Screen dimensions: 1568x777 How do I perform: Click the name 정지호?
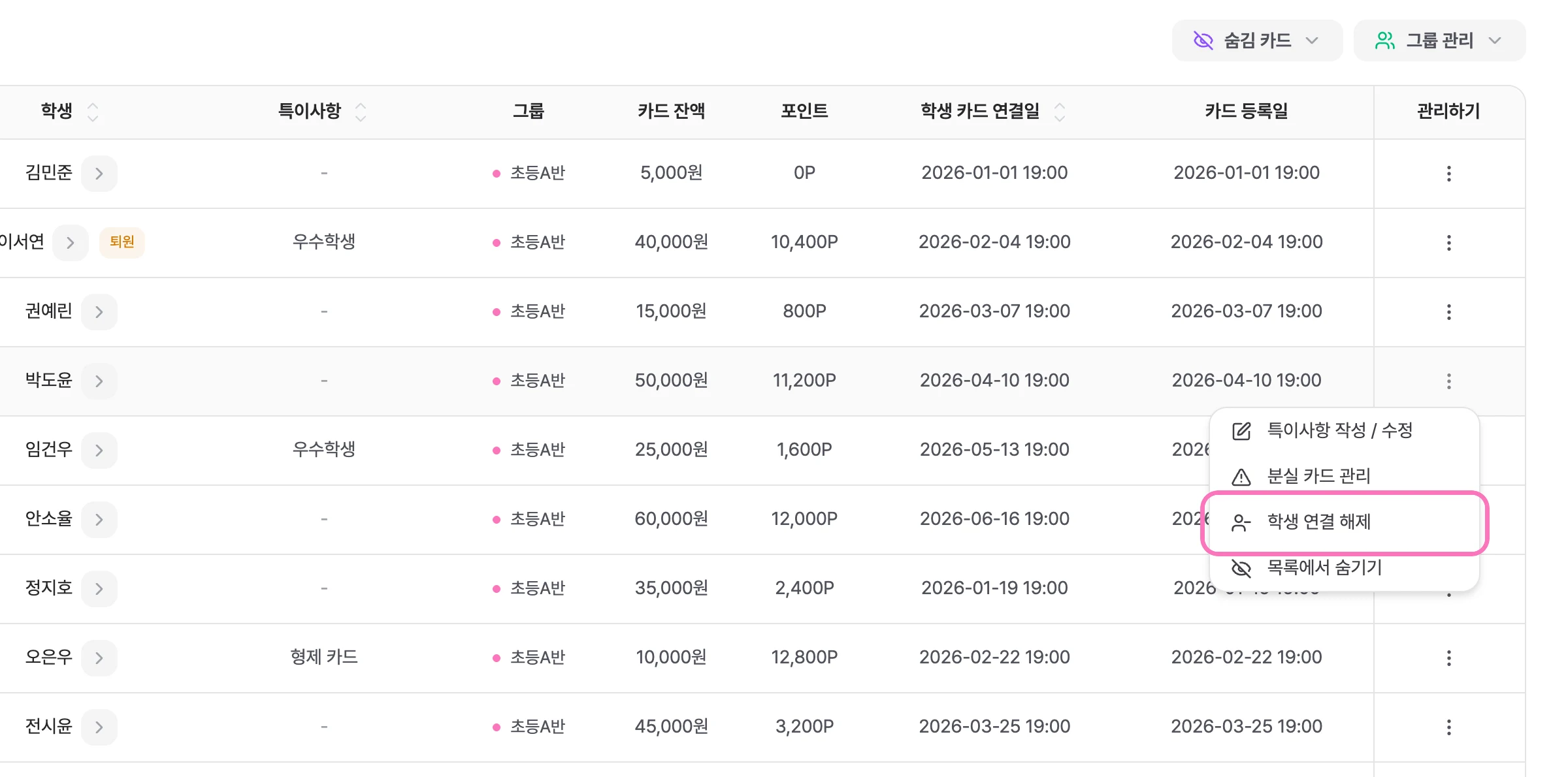tap(48, 588)
